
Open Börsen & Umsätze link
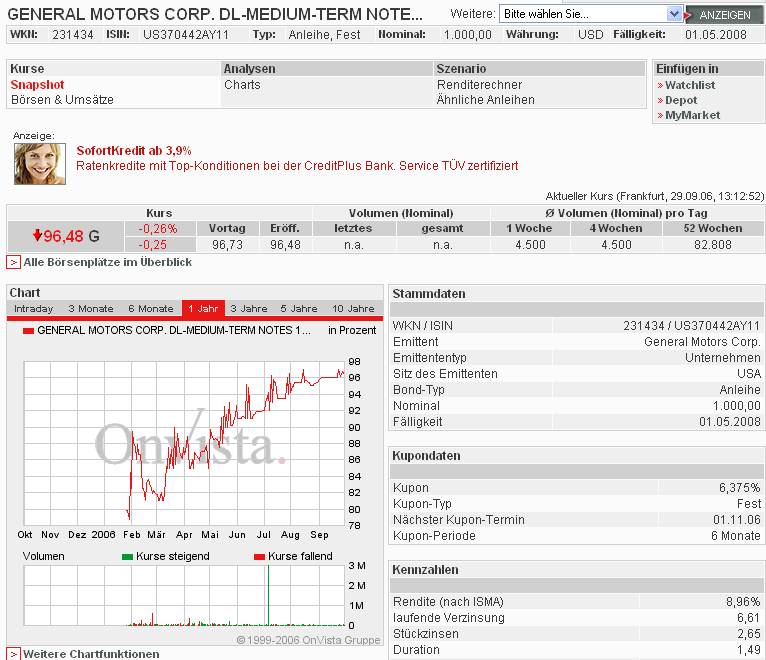point(62,100)
